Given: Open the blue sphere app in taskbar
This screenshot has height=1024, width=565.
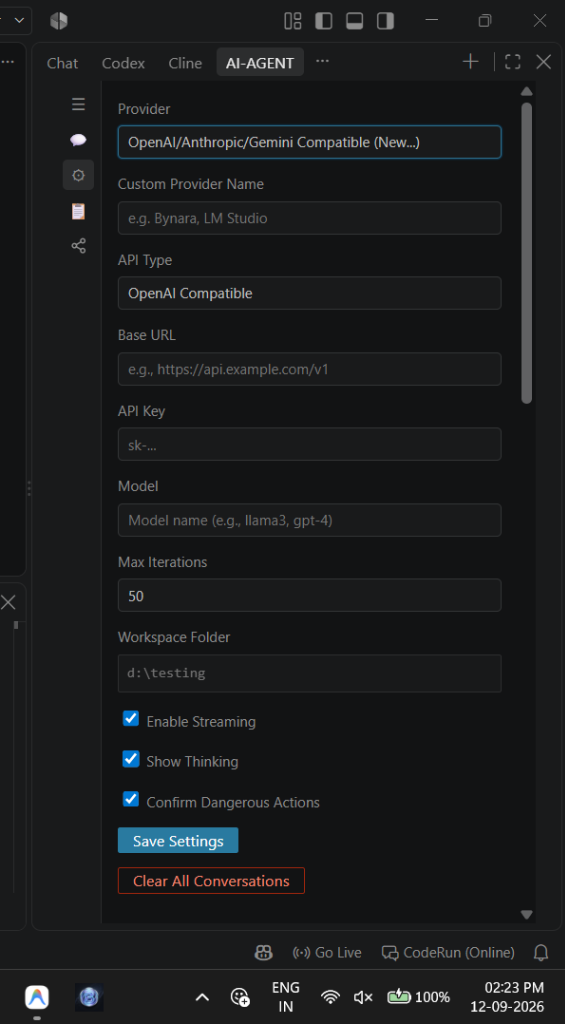Looking at the screenshot, I should point(89,997).
